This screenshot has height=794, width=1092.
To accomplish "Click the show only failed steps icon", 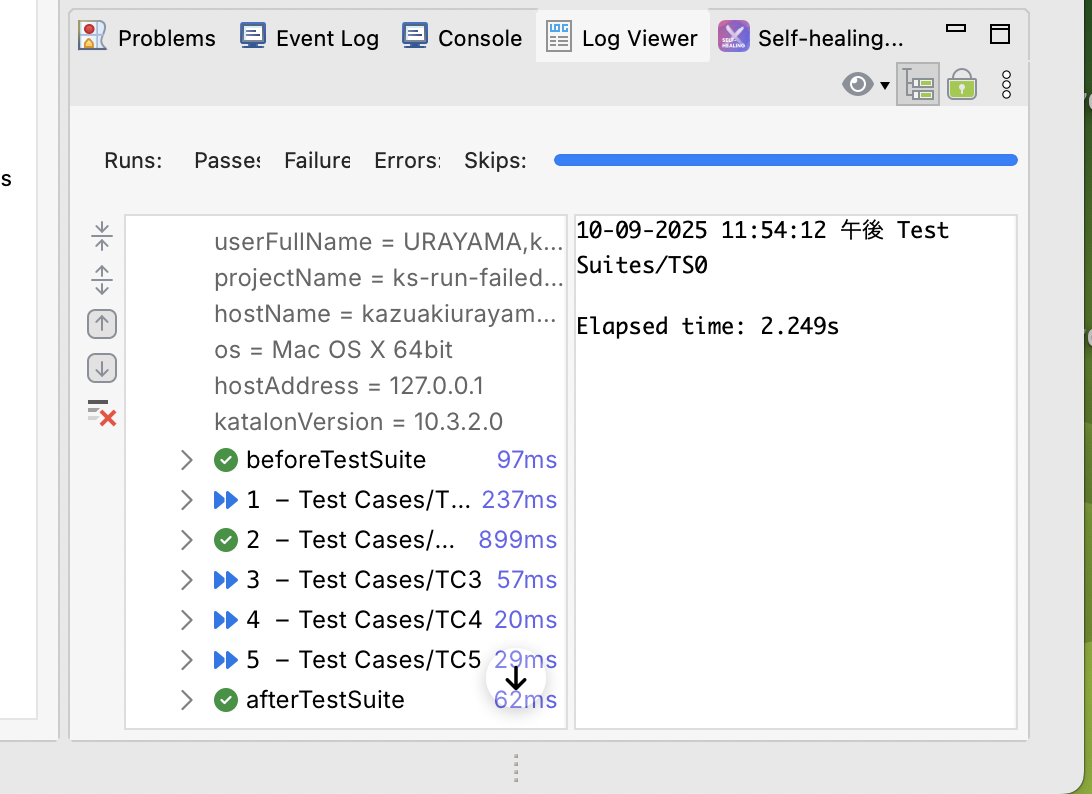I will 102,412.
